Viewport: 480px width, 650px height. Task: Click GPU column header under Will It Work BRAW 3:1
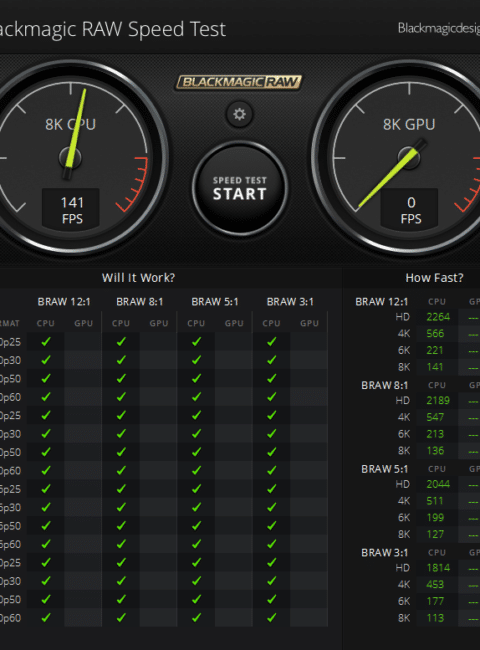point(309,323)
